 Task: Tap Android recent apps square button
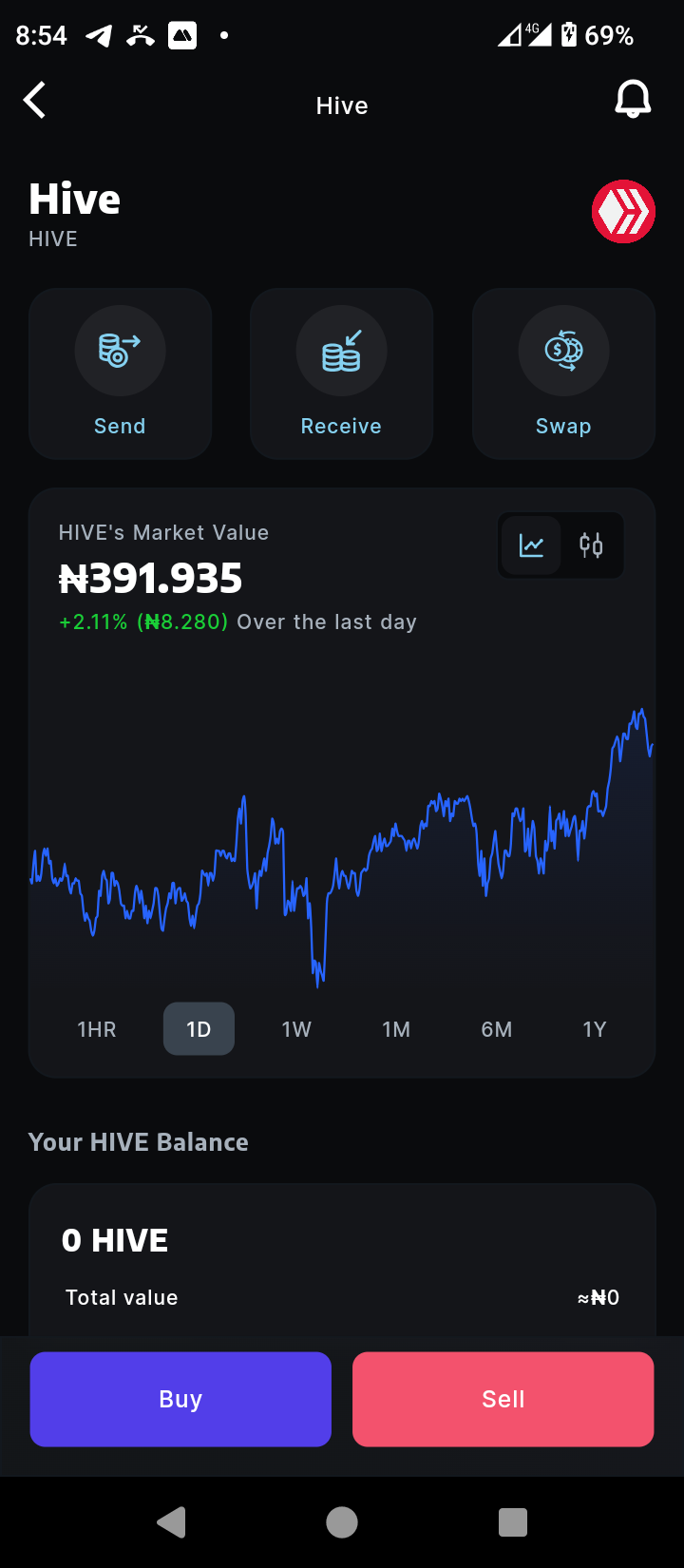coord(513,1522)
